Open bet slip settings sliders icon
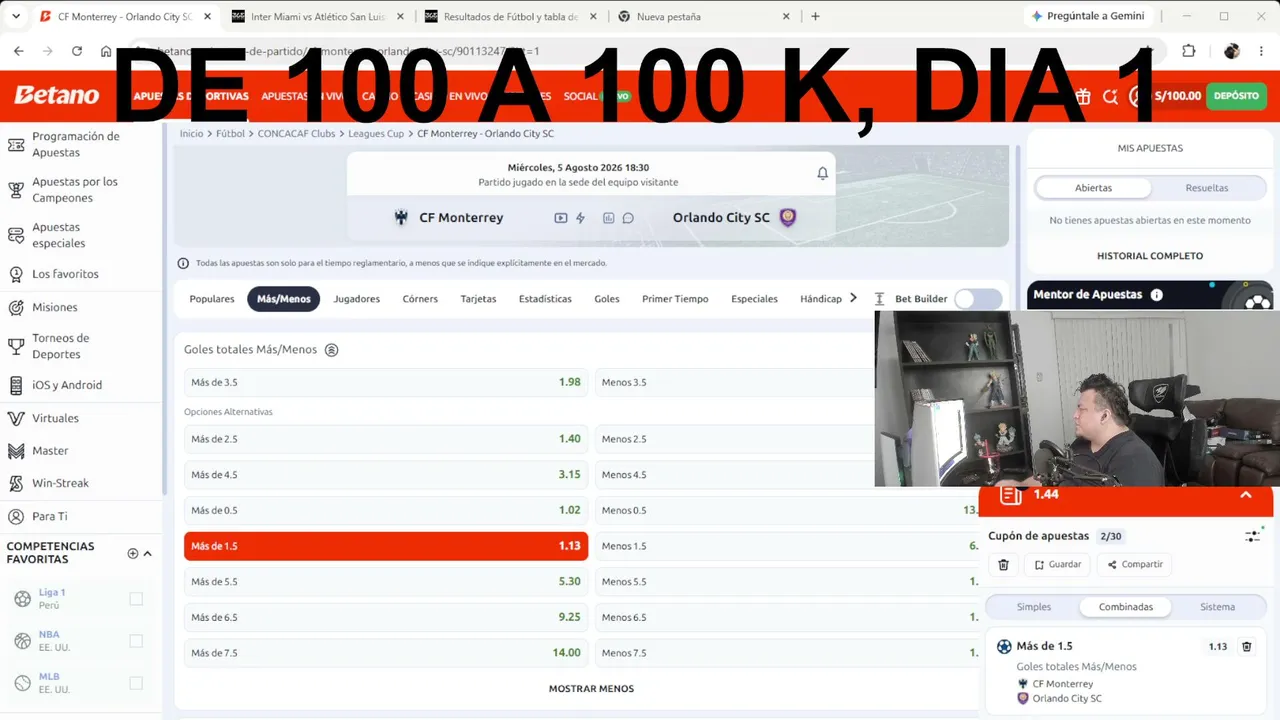The image size is (1280, 720). tap(1253, 536)
